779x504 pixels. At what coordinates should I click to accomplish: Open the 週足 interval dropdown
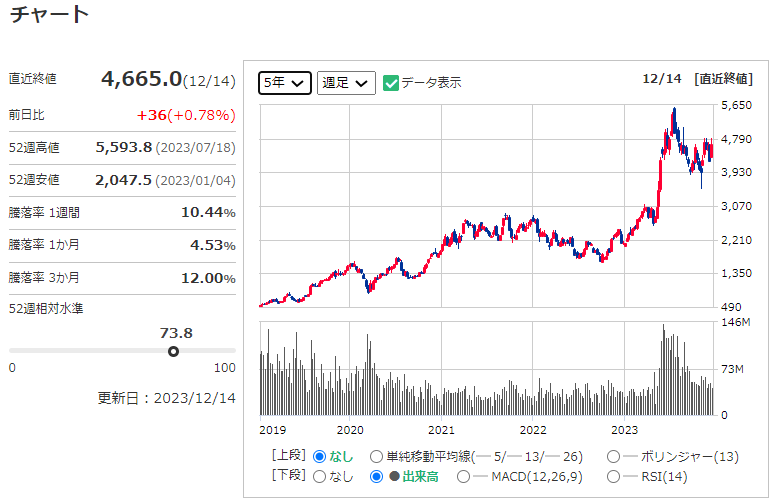click(345, 83)
